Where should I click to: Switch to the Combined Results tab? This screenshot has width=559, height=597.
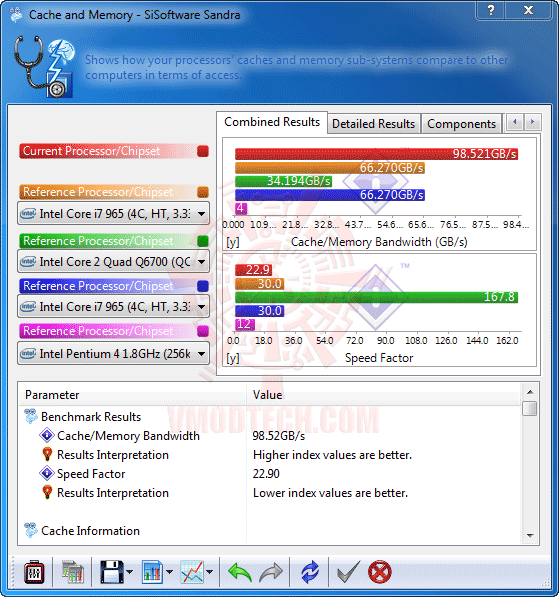coord(272,122)
